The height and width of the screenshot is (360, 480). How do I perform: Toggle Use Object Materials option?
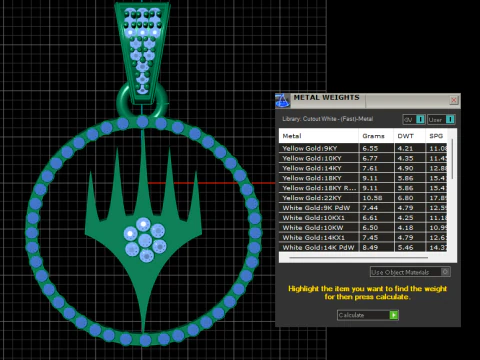pos(410,272)
